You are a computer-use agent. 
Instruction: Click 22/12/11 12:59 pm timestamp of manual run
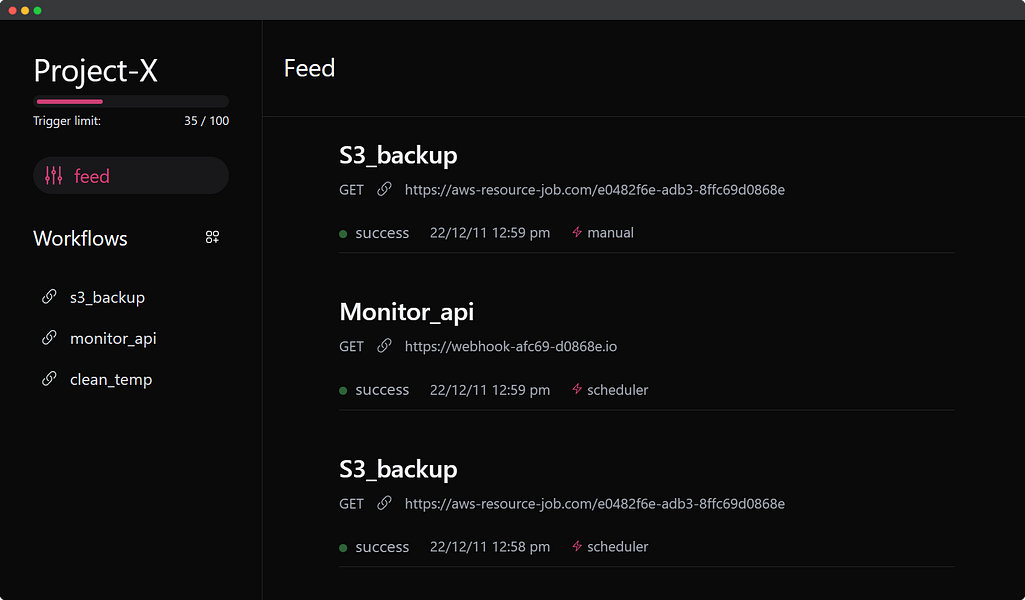490,233
